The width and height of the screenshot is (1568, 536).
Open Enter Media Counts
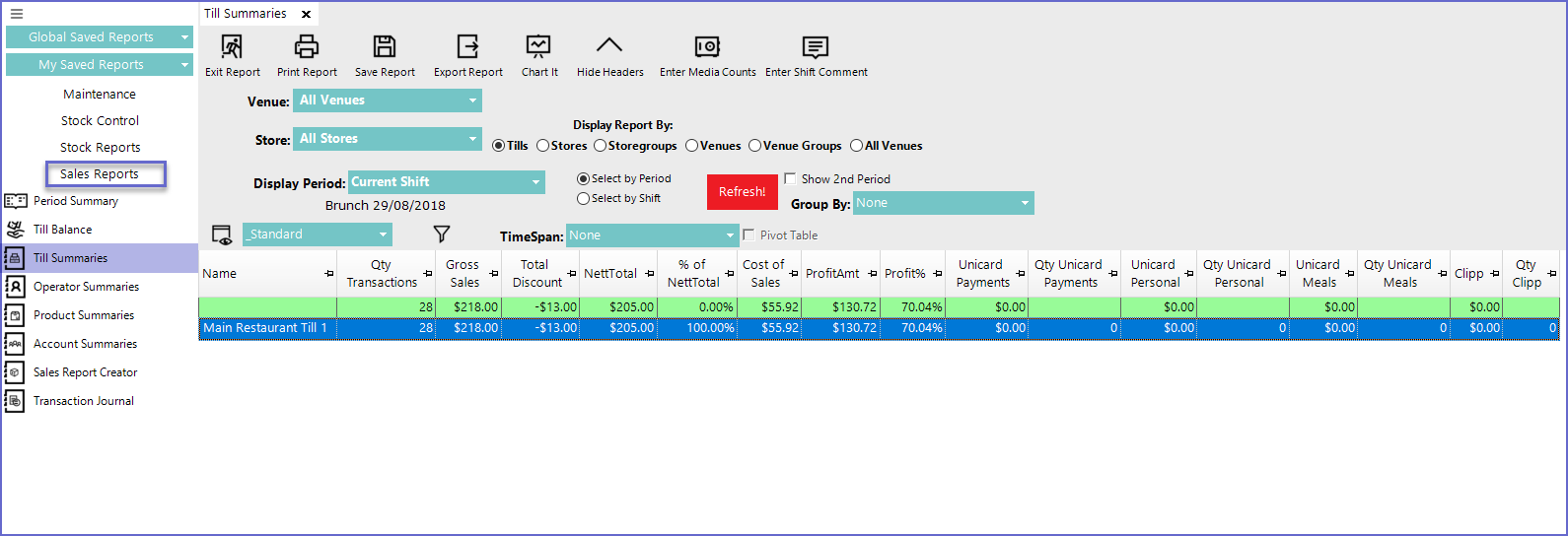click(707, 46)
